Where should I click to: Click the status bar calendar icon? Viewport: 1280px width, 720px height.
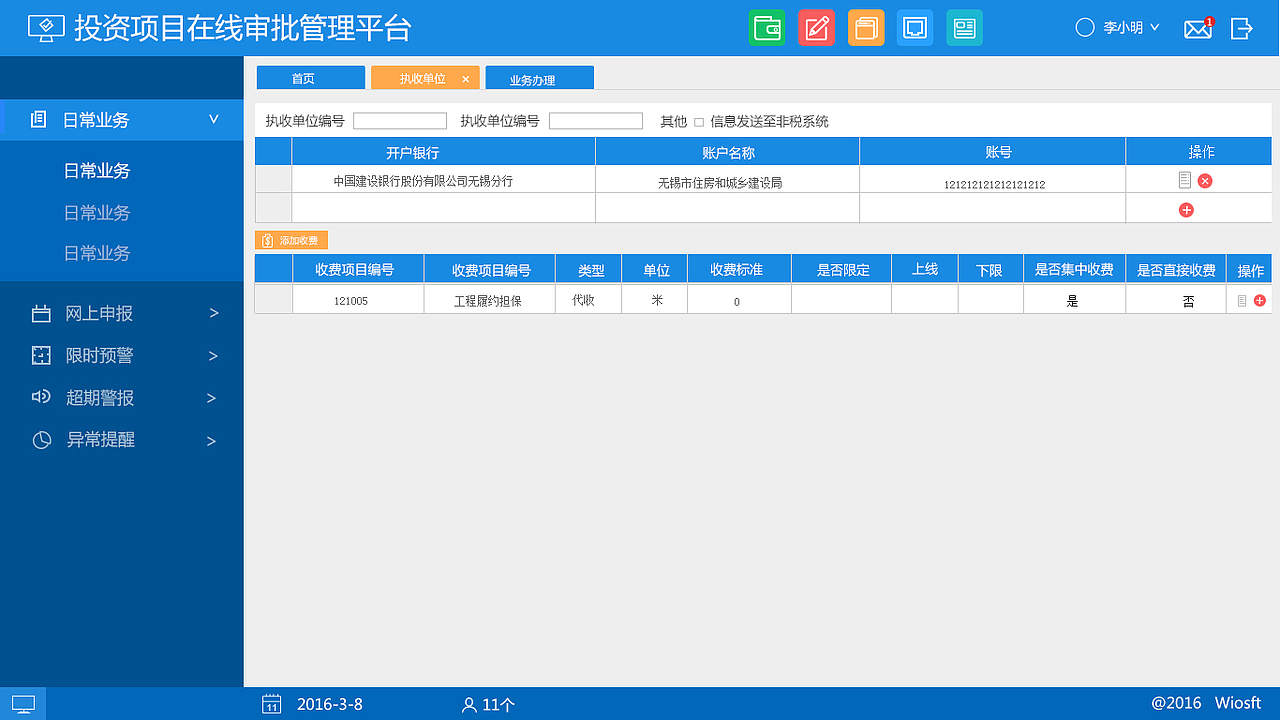[x=271, y=704]
